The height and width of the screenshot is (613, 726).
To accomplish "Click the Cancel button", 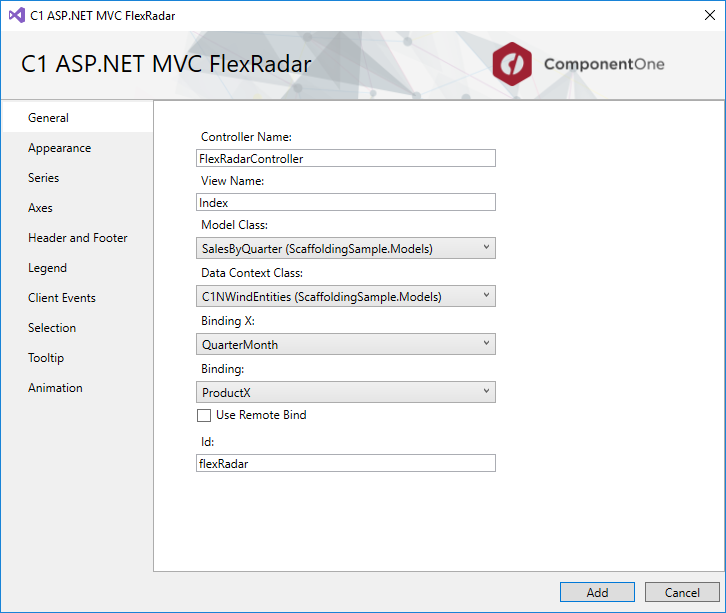I will tap(682, 592).
